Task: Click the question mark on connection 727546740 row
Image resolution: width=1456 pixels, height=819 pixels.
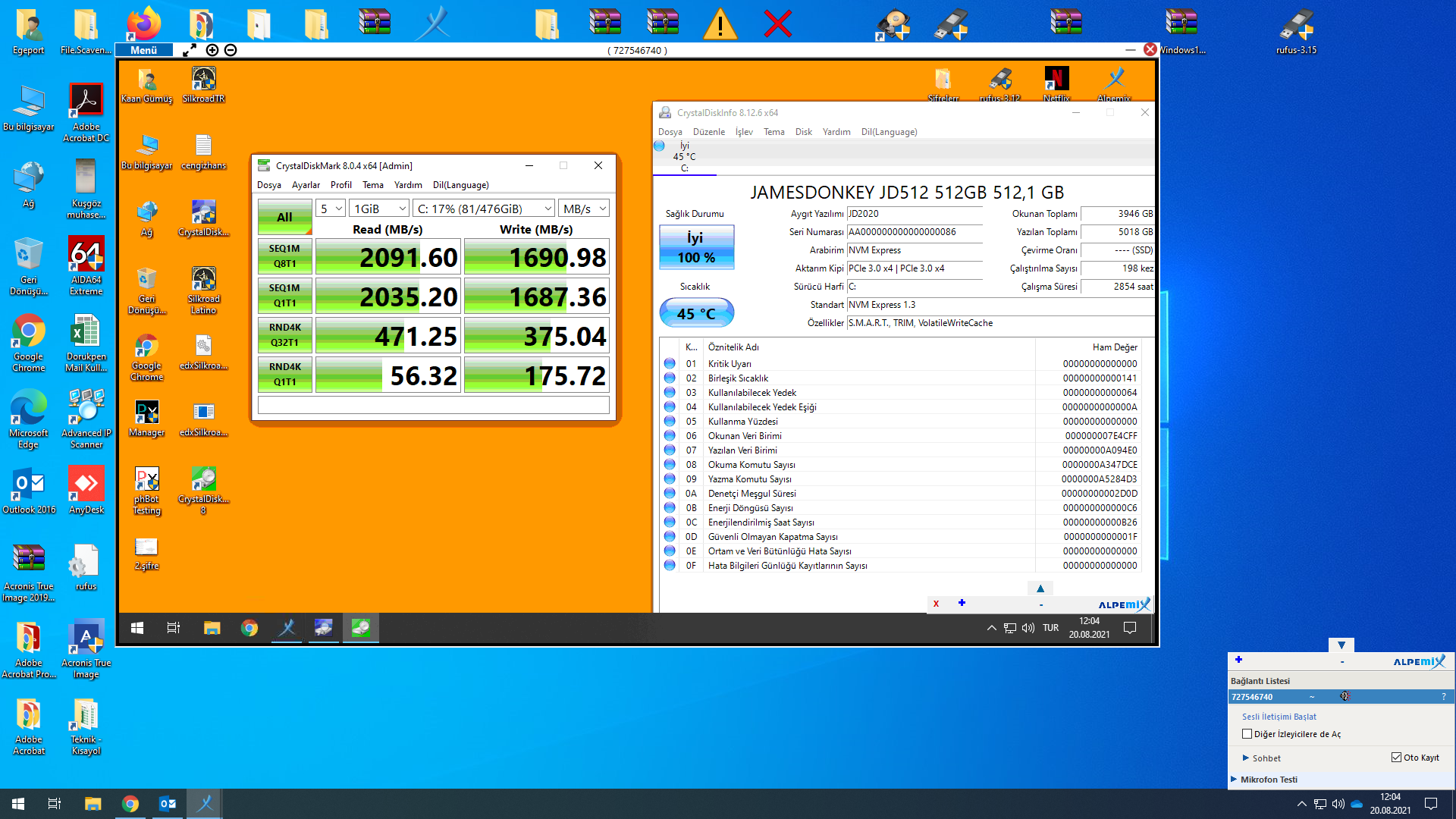Action: coord(1443,697)
